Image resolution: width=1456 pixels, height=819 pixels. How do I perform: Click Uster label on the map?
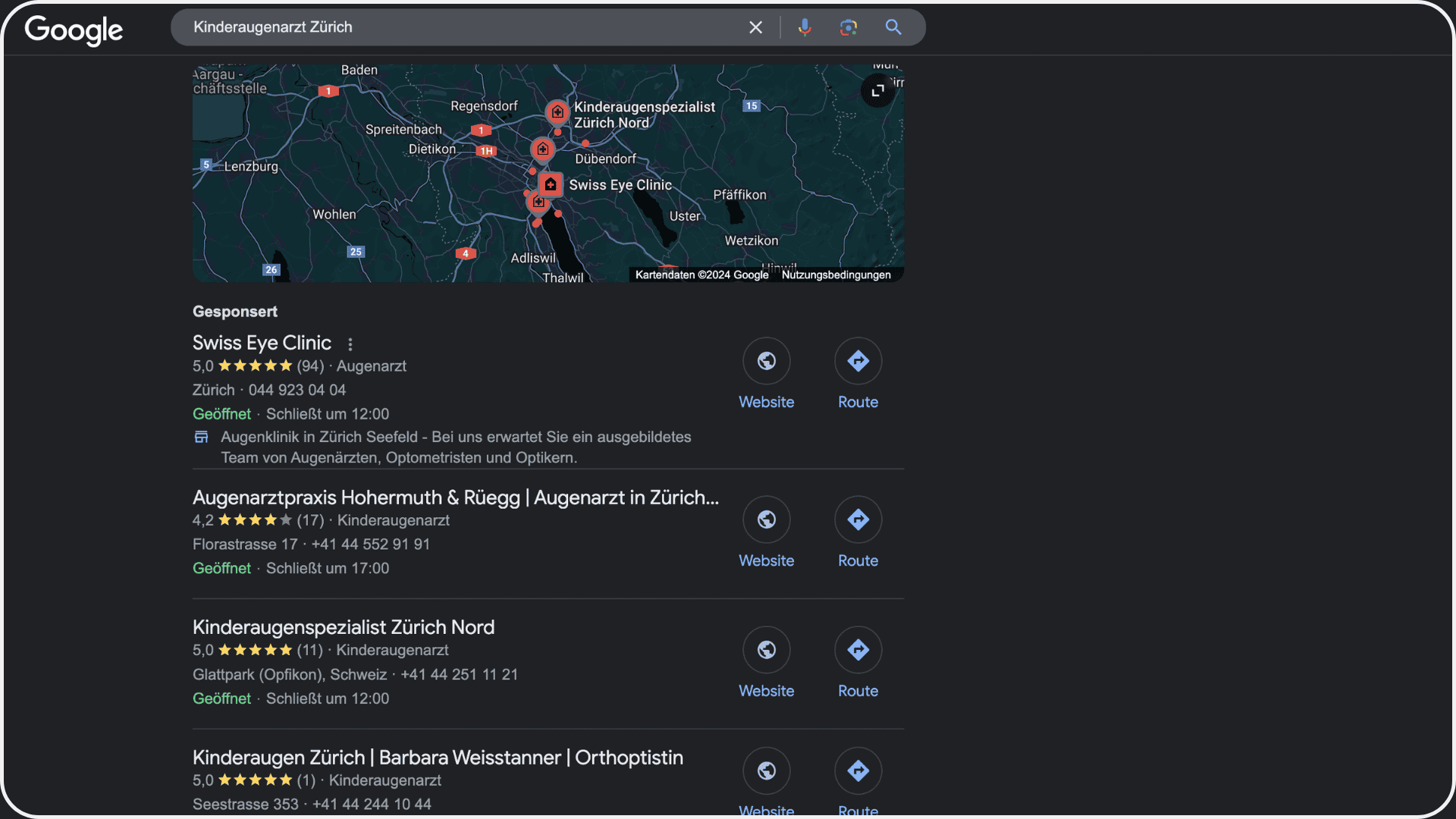point(685,216)
